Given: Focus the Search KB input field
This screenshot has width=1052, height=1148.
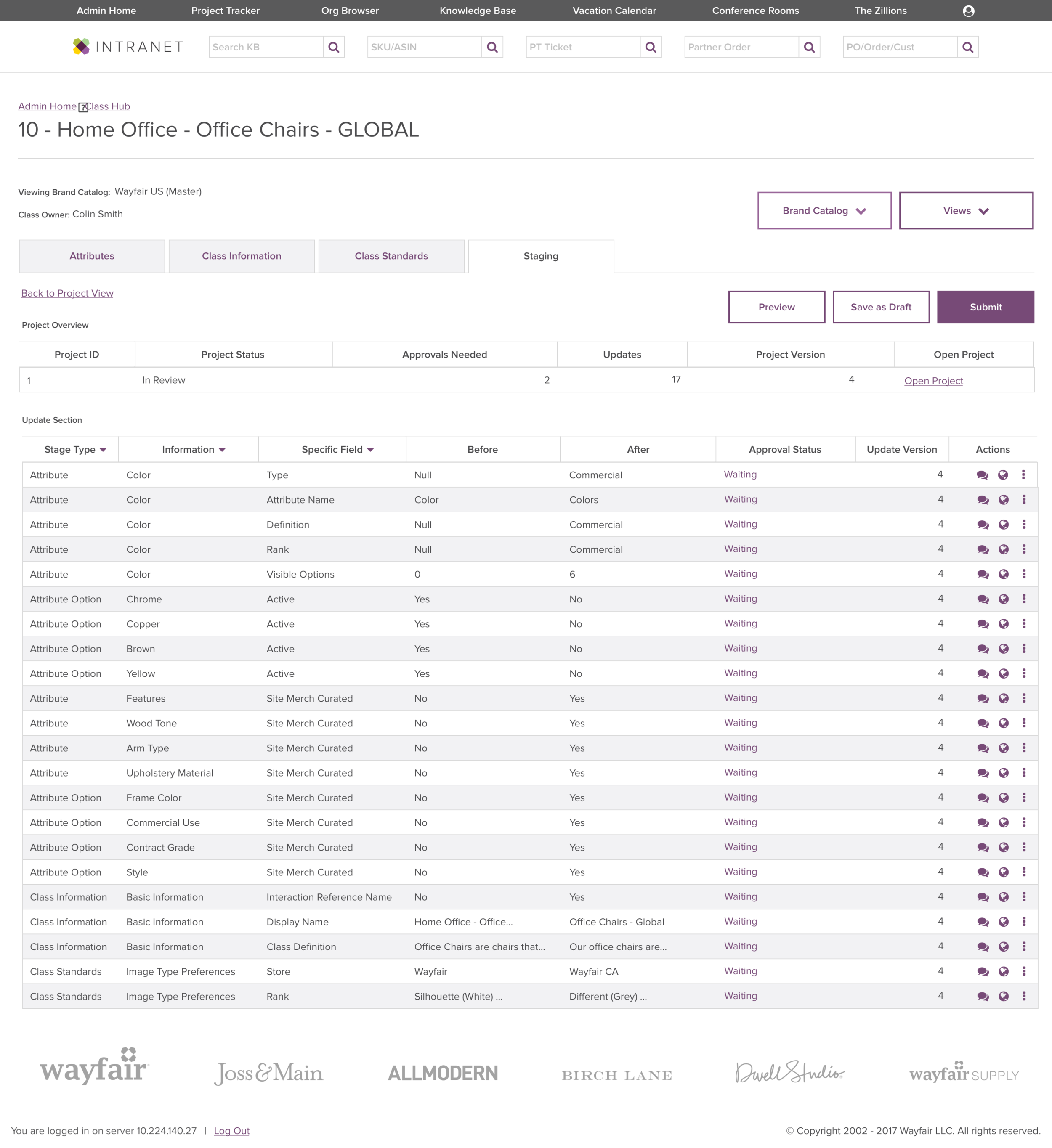Looking at the screenshot, I should (x=266, y=47).
